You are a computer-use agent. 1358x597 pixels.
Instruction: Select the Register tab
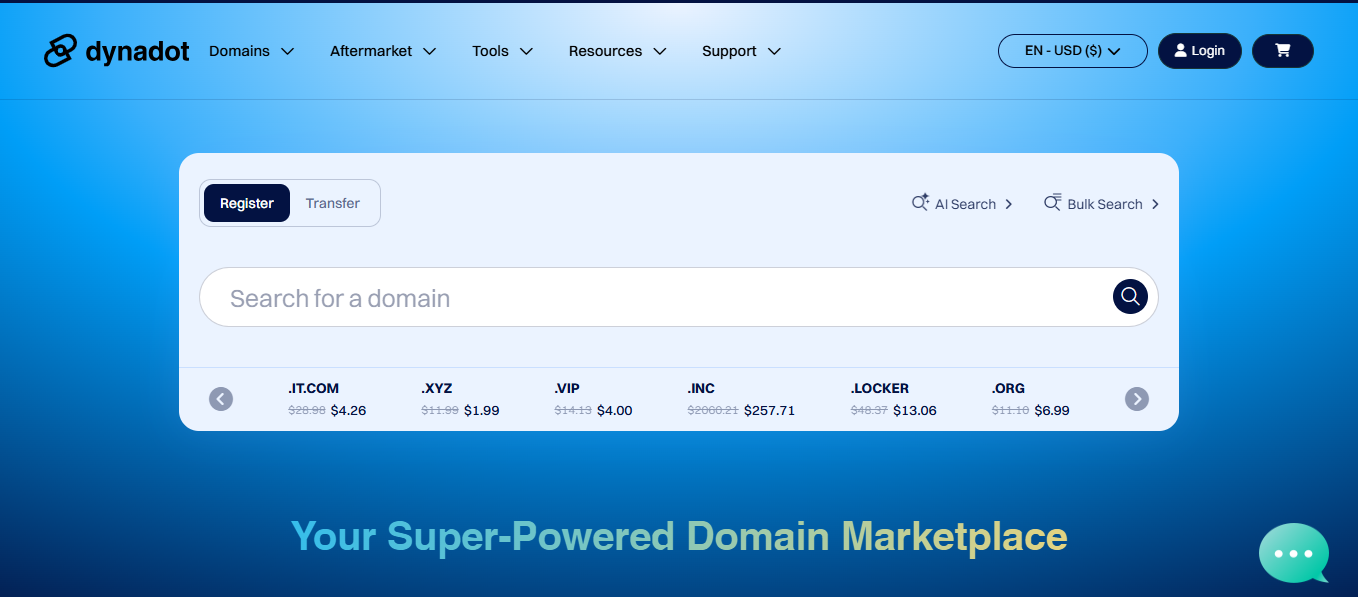coord(247,203)
